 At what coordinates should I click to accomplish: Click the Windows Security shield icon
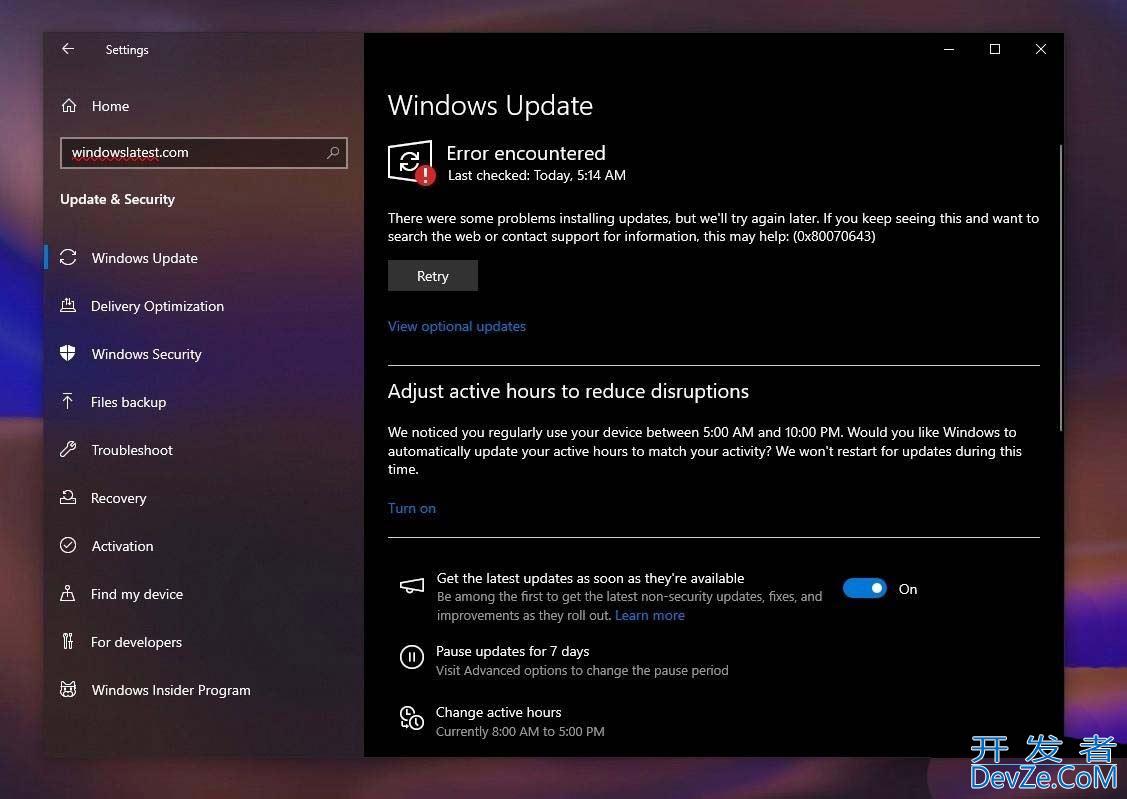click(x=68, y=353)
